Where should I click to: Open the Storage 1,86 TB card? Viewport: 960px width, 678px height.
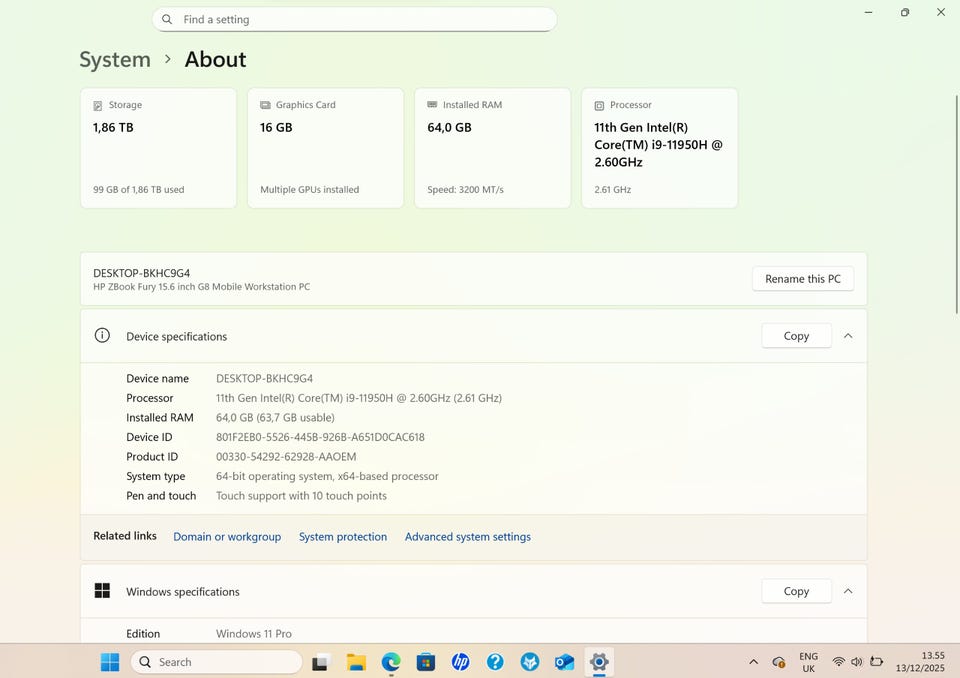pos(159,148)
